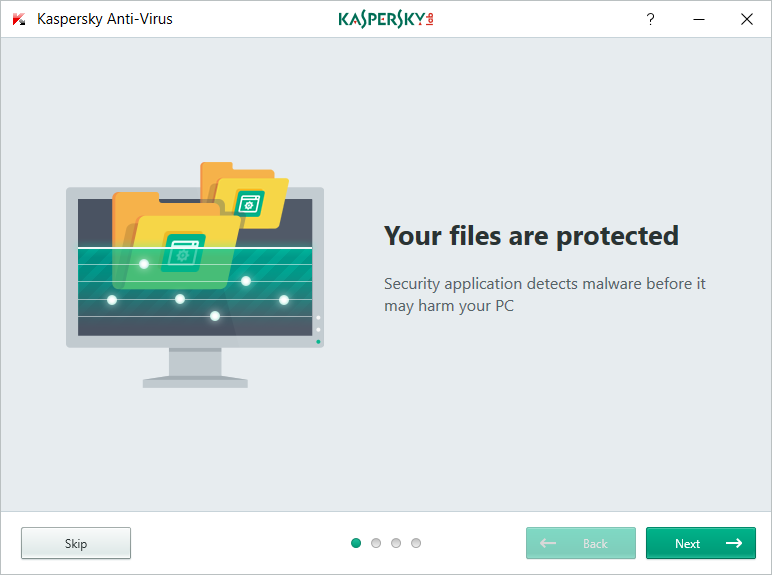
Task: Select the first page indicator dot
Action: [x=356, y=543]
